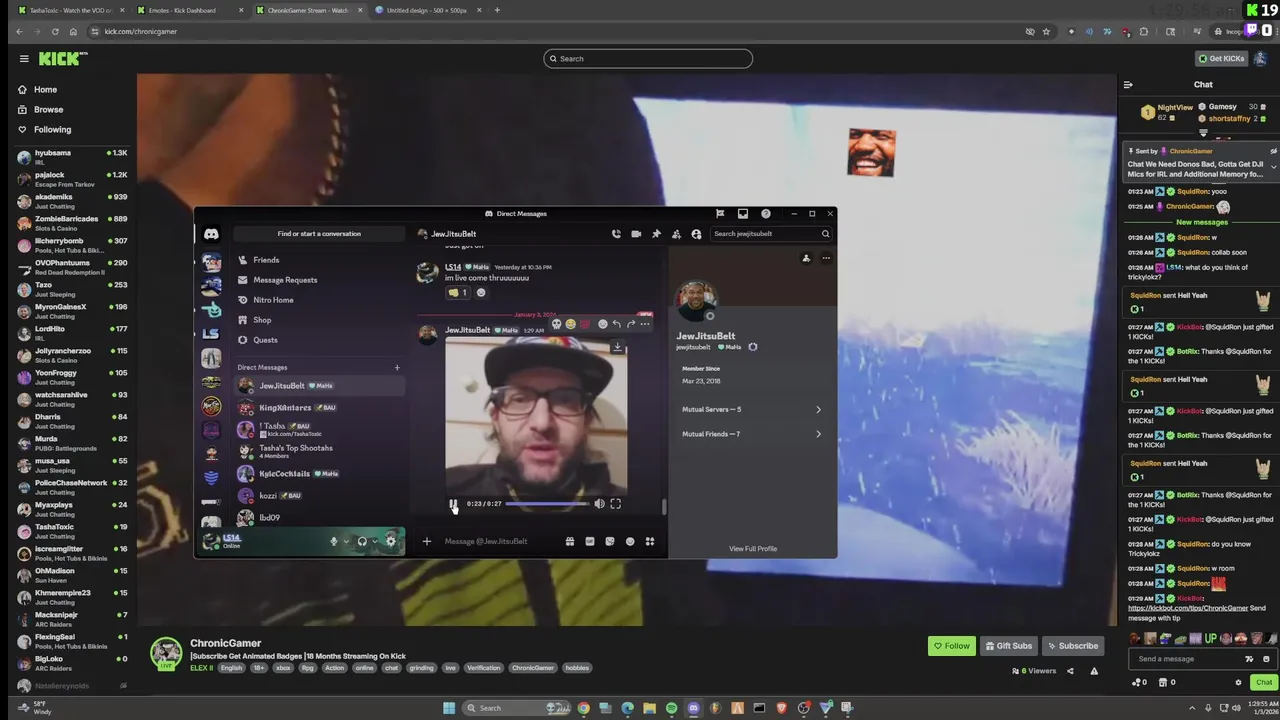
Task: Click the 'Search jewjitsubelt' field
Action: (x=770, y=234)
